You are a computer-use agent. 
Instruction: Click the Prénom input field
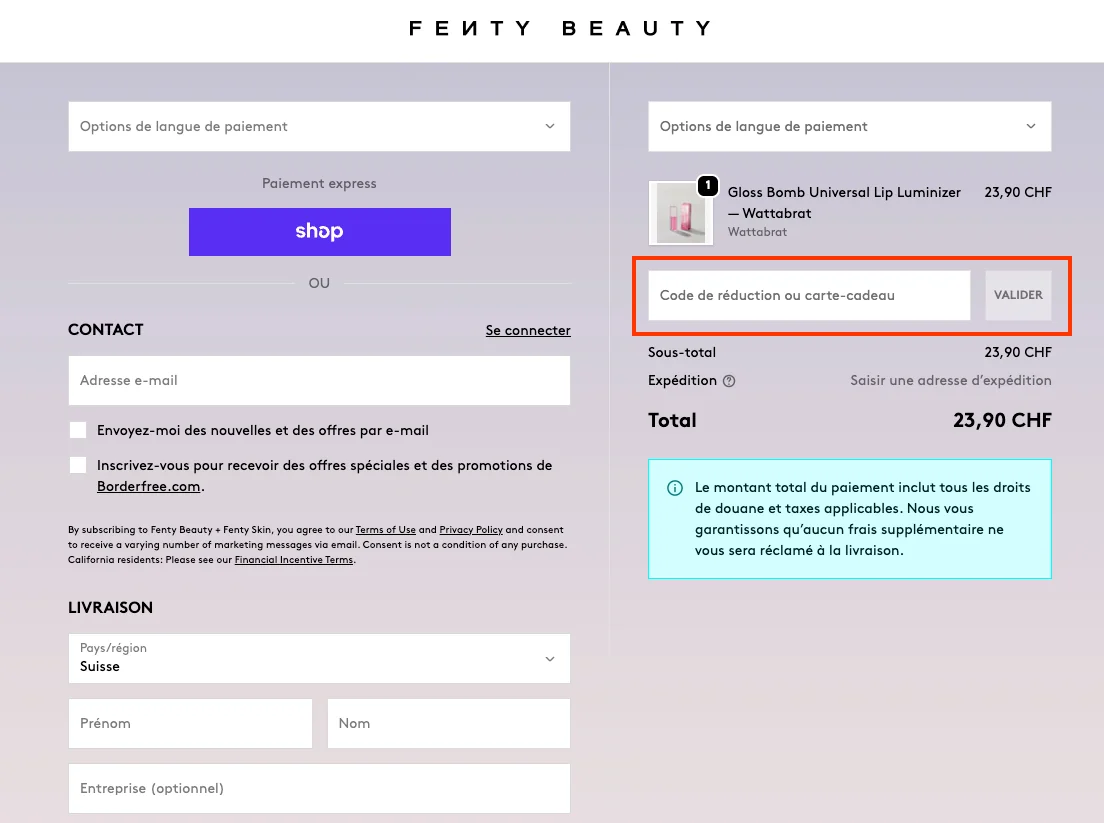190,723
